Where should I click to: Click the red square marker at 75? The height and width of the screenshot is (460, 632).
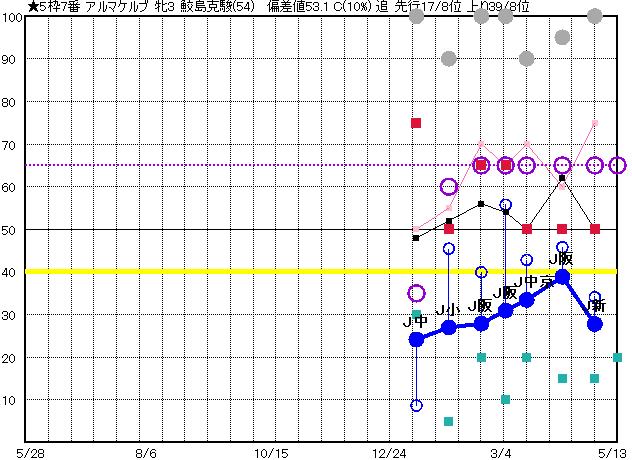tap(416, 123)
